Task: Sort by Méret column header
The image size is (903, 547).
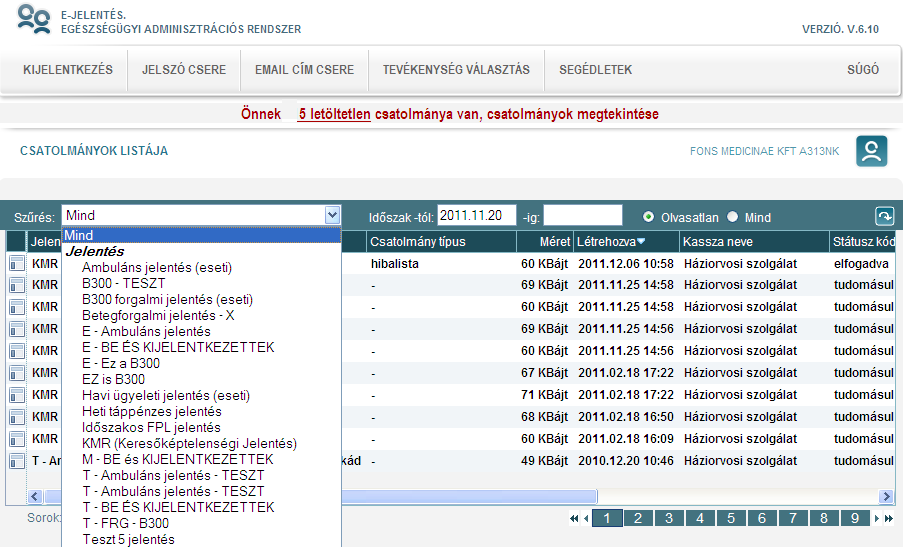Action: (x=545, y=242)
